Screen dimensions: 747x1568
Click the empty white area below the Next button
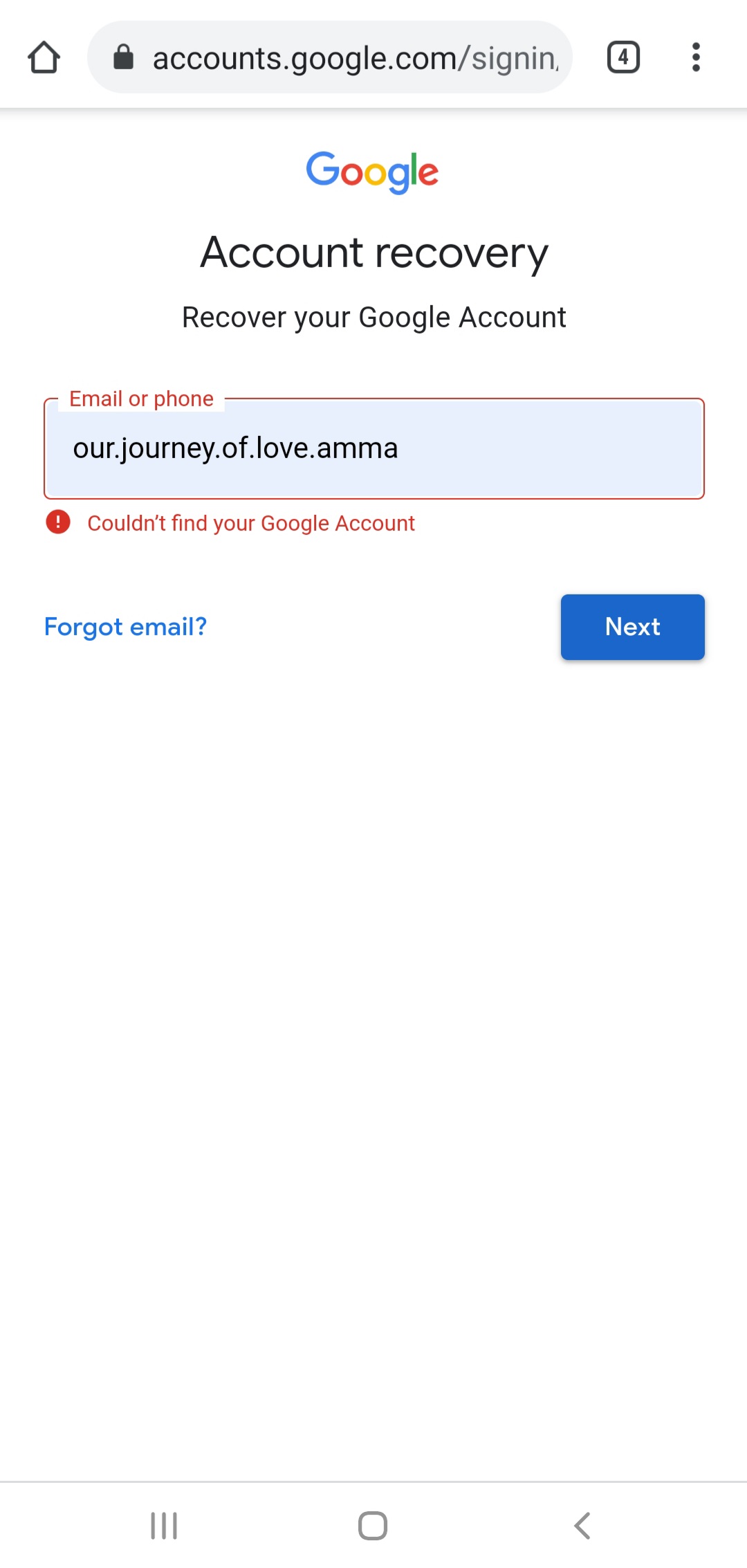coord(373,1038)
